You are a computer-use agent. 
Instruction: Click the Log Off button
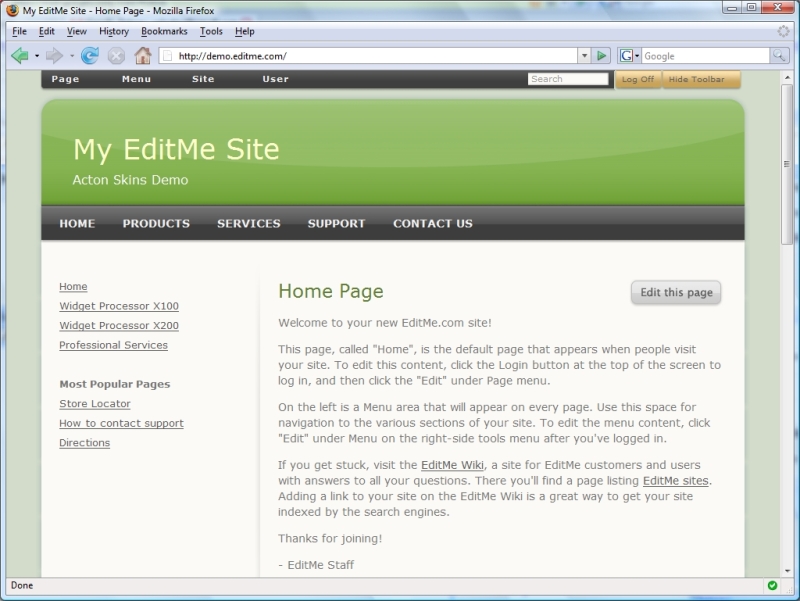tap(638, 80)
